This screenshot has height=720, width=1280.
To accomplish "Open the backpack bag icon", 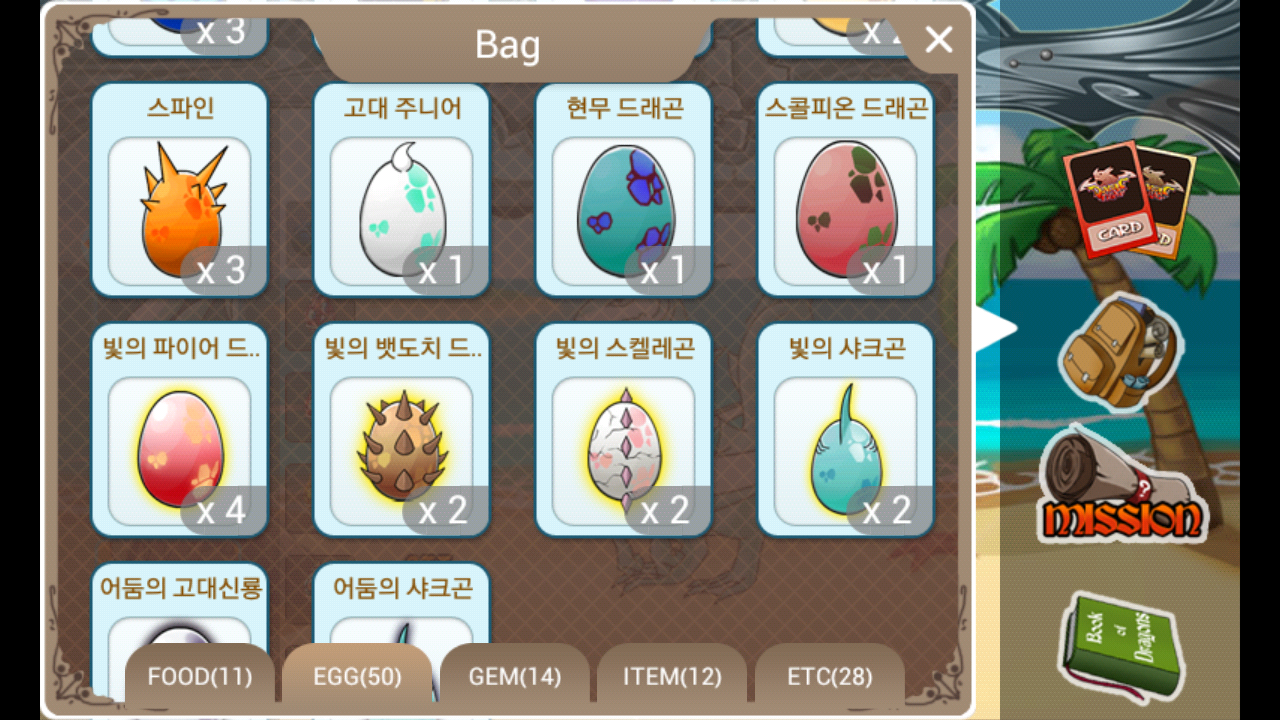I will coord(1120,352).
